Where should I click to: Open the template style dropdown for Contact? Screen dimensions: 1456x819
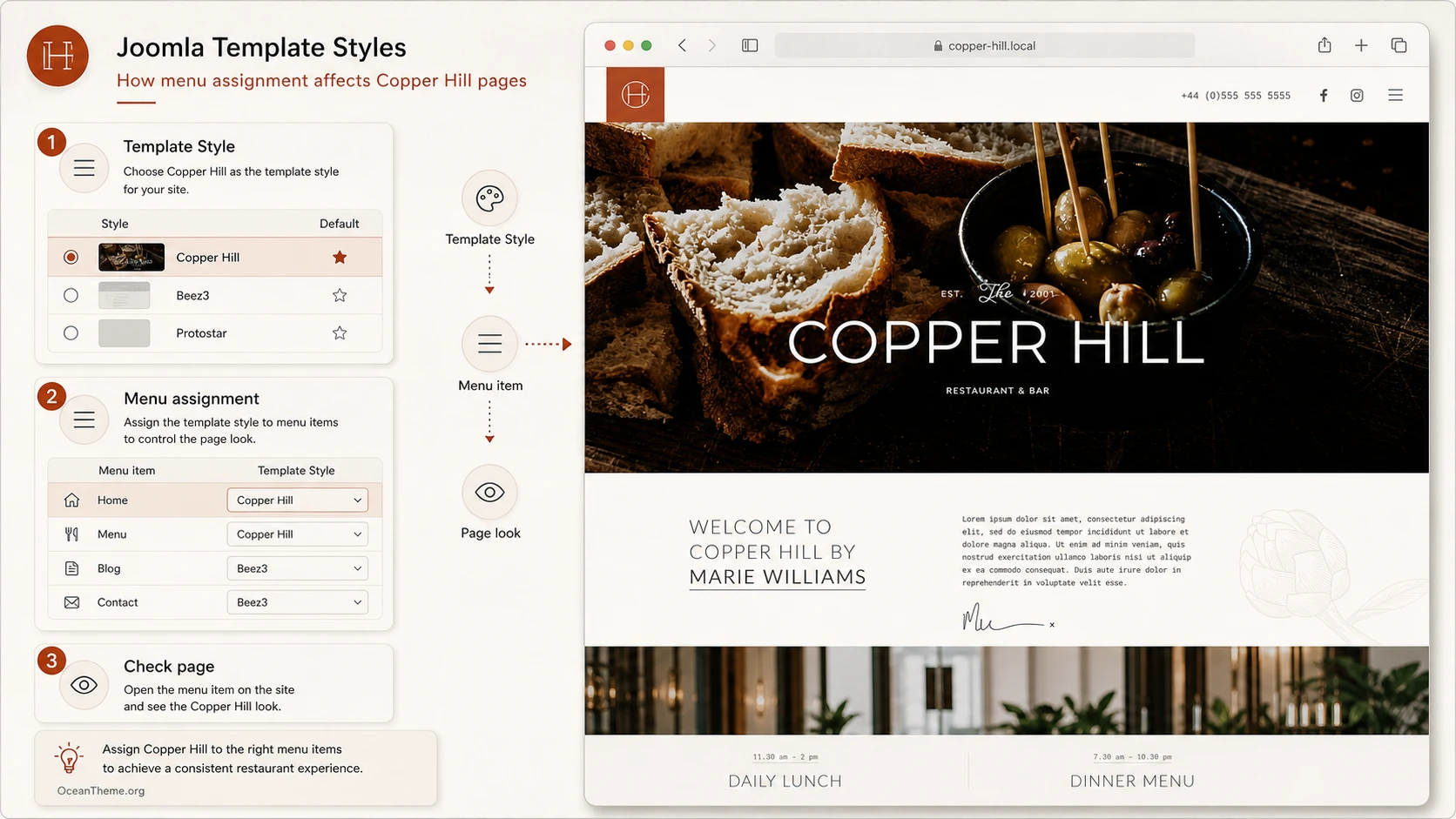coord(298,602)
